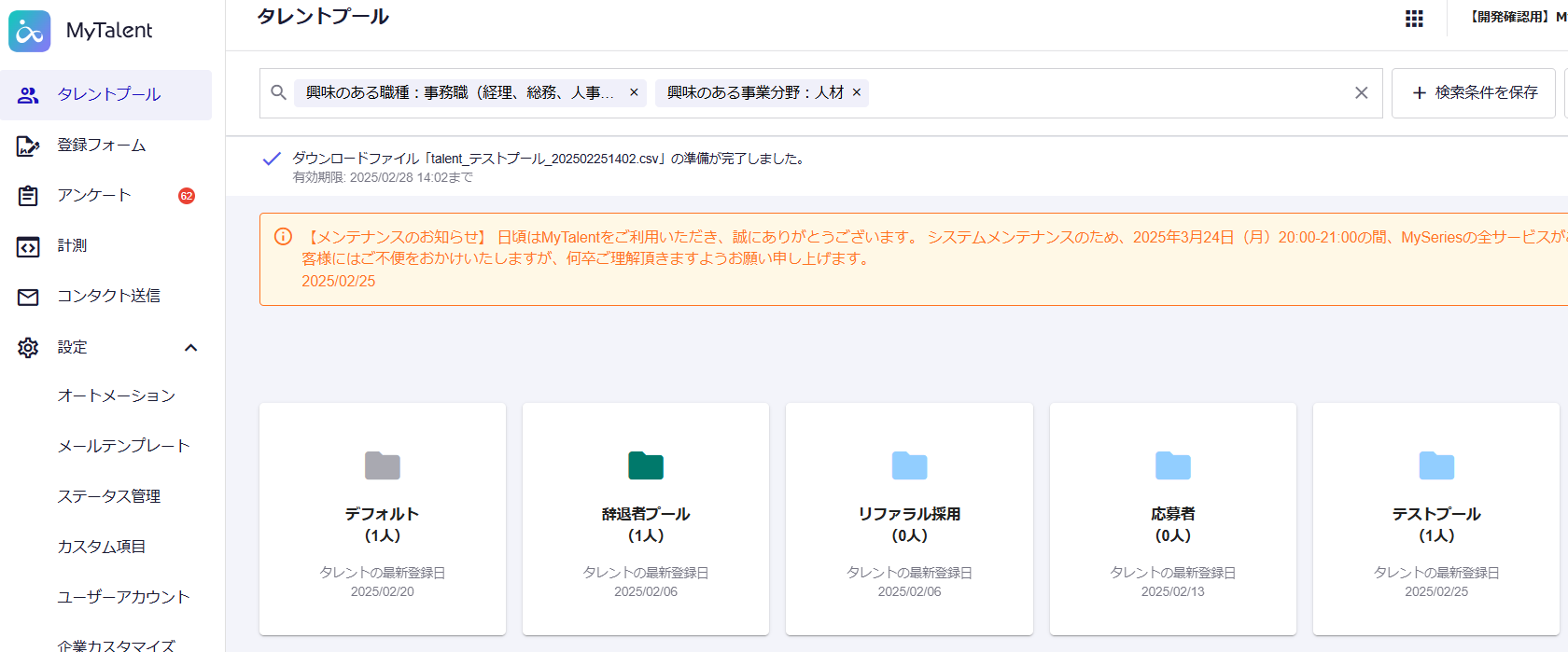Viewport: 1568px width, 652px height.
Task: Open the オートメーション settings item
Action: (117, 395)
